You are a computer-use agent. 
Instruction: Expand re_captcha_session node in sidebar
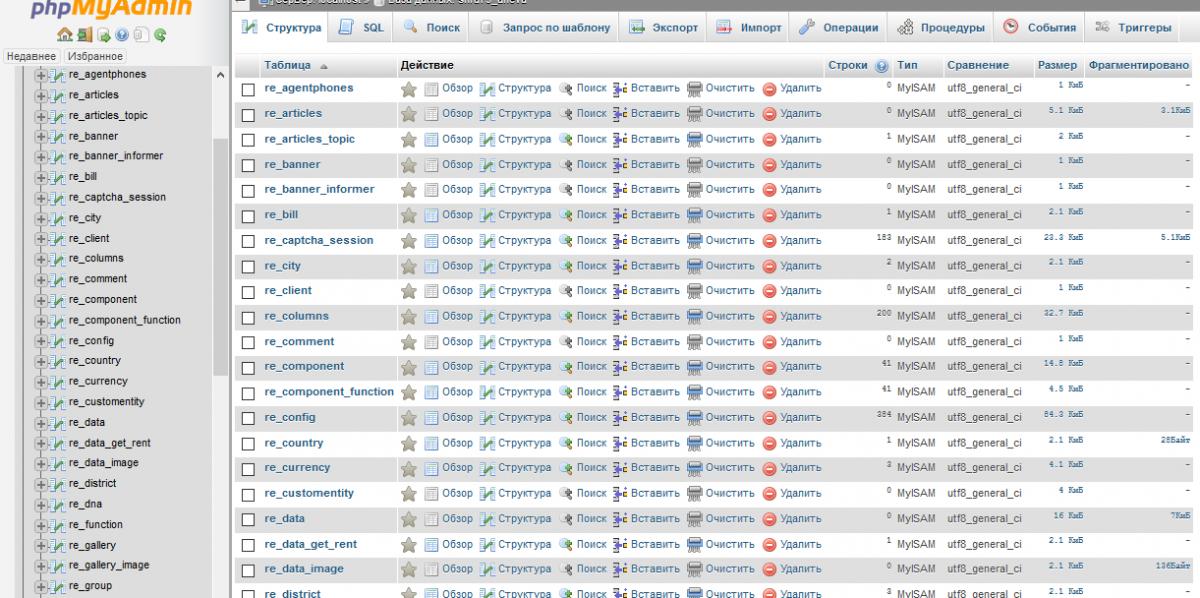[x=41, y=198]
